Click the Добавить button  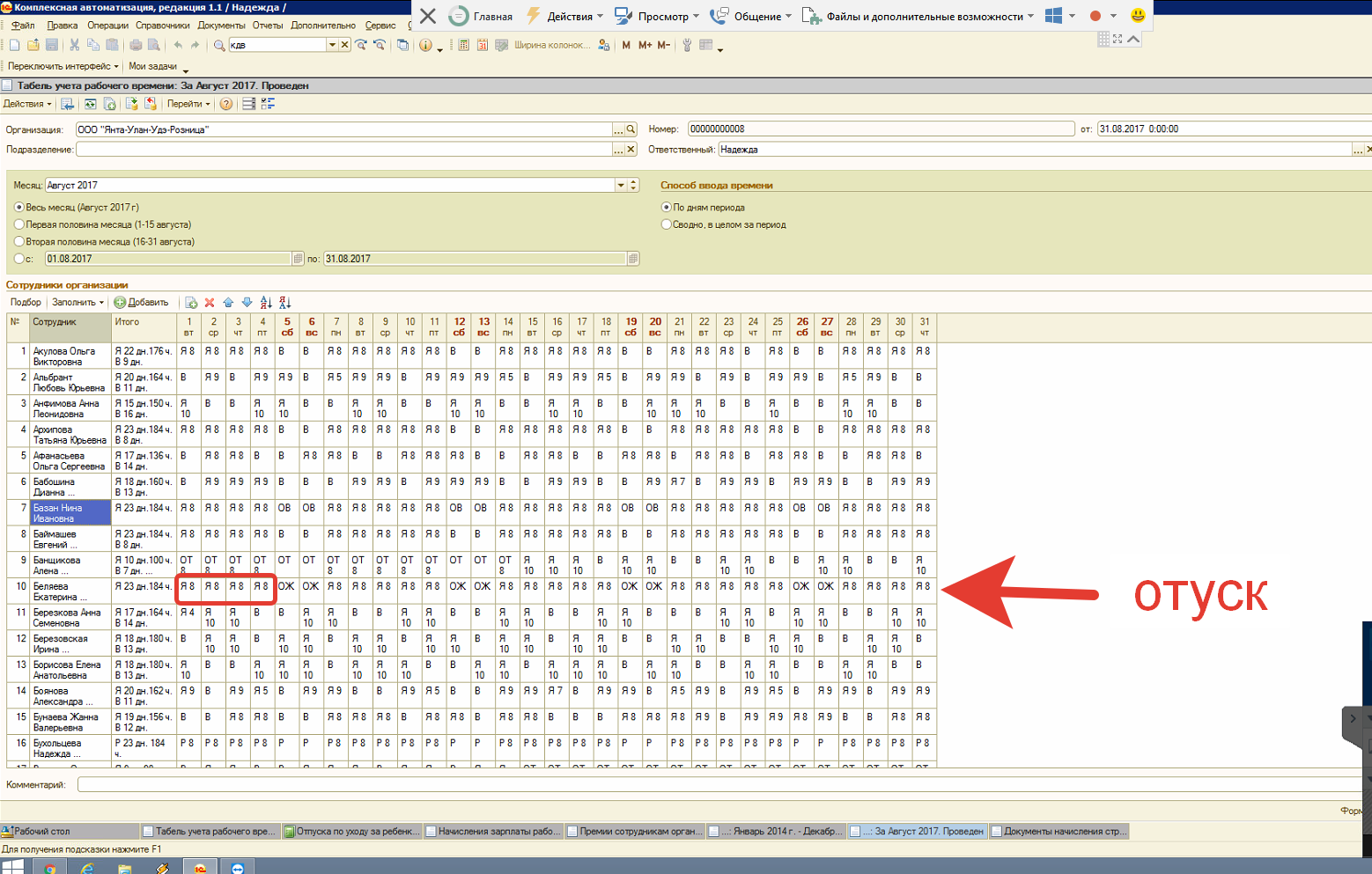pos(141,303)
